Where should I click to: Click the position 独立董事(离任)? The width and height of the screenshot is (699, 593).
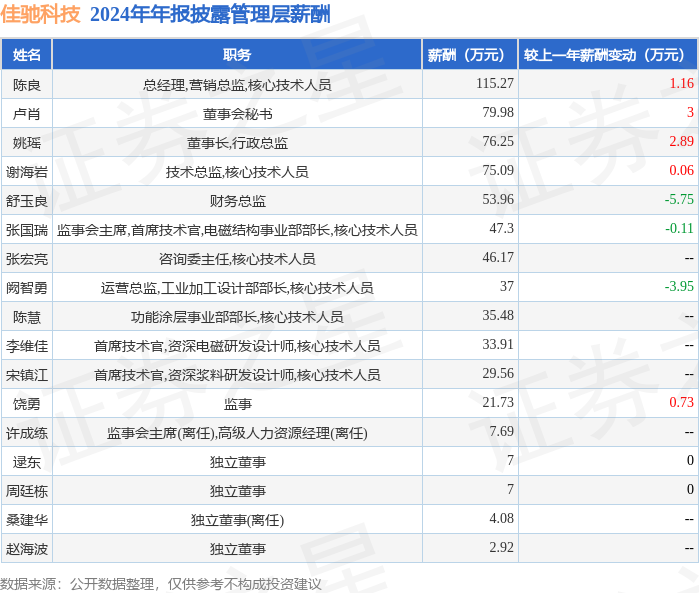point(237,520)
